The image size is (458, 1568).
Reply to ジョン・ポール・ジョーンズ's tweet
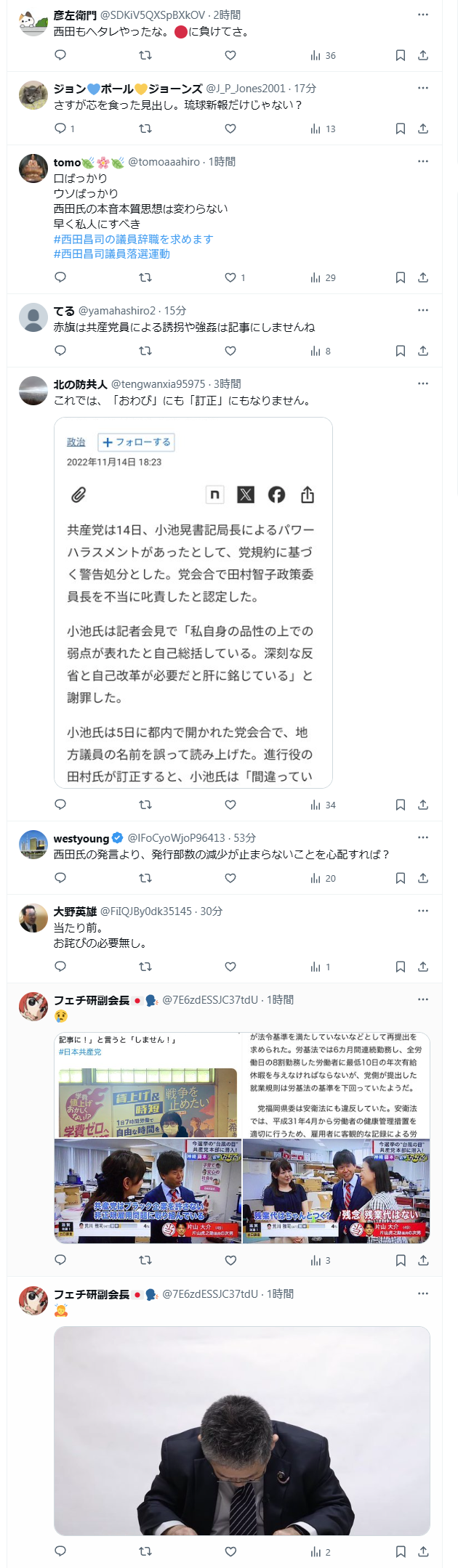tap(60, 129)
